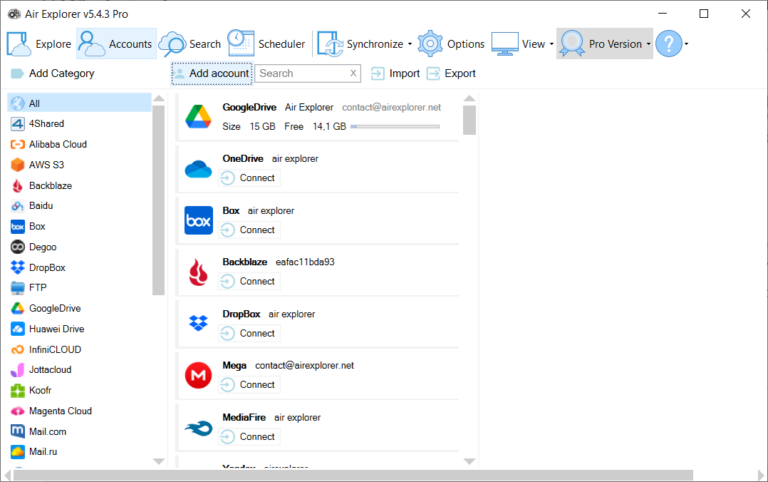
Task: Open the Pro Version dropdown
Action: pyautogui.click(x=649, y=45)
